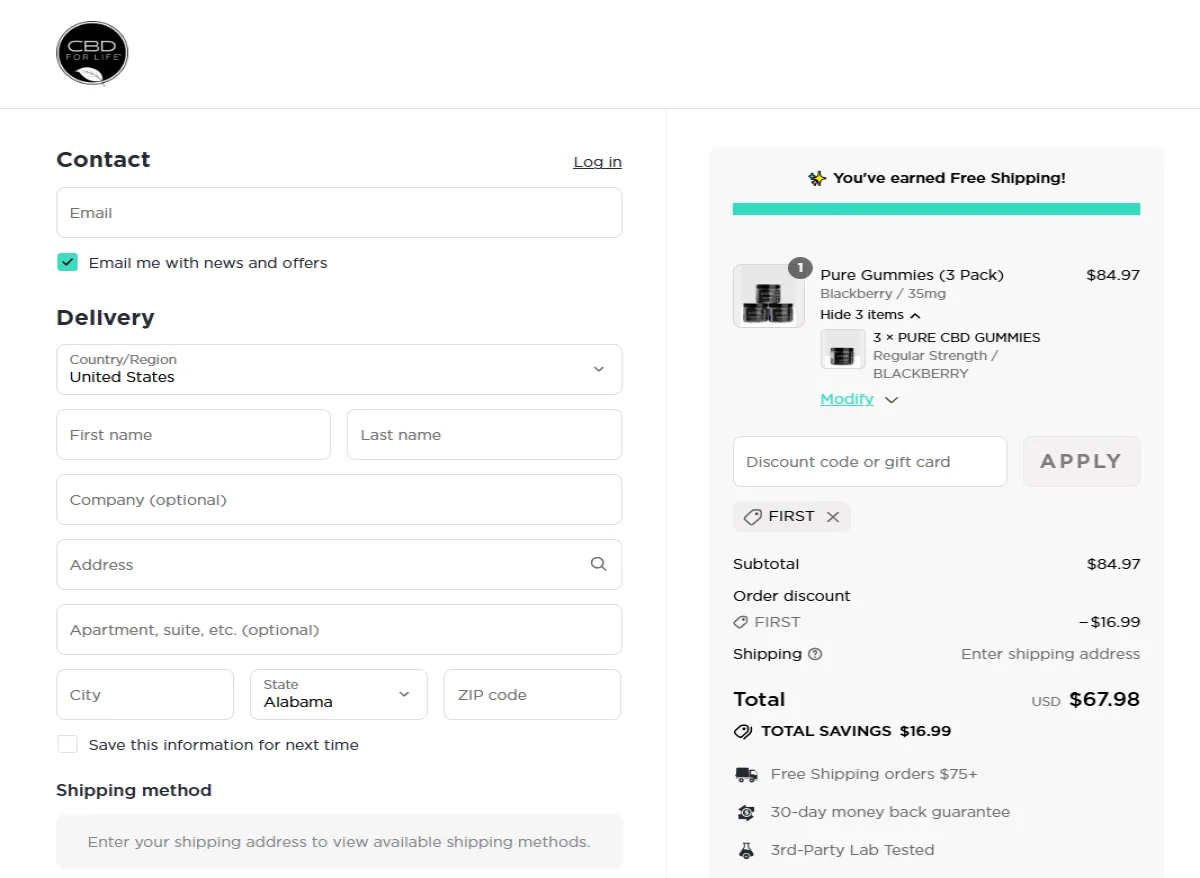Click the Blackberry / 35mg variant text
The height and width of the screenshot is (878, 1200).
tap(883, 294)
